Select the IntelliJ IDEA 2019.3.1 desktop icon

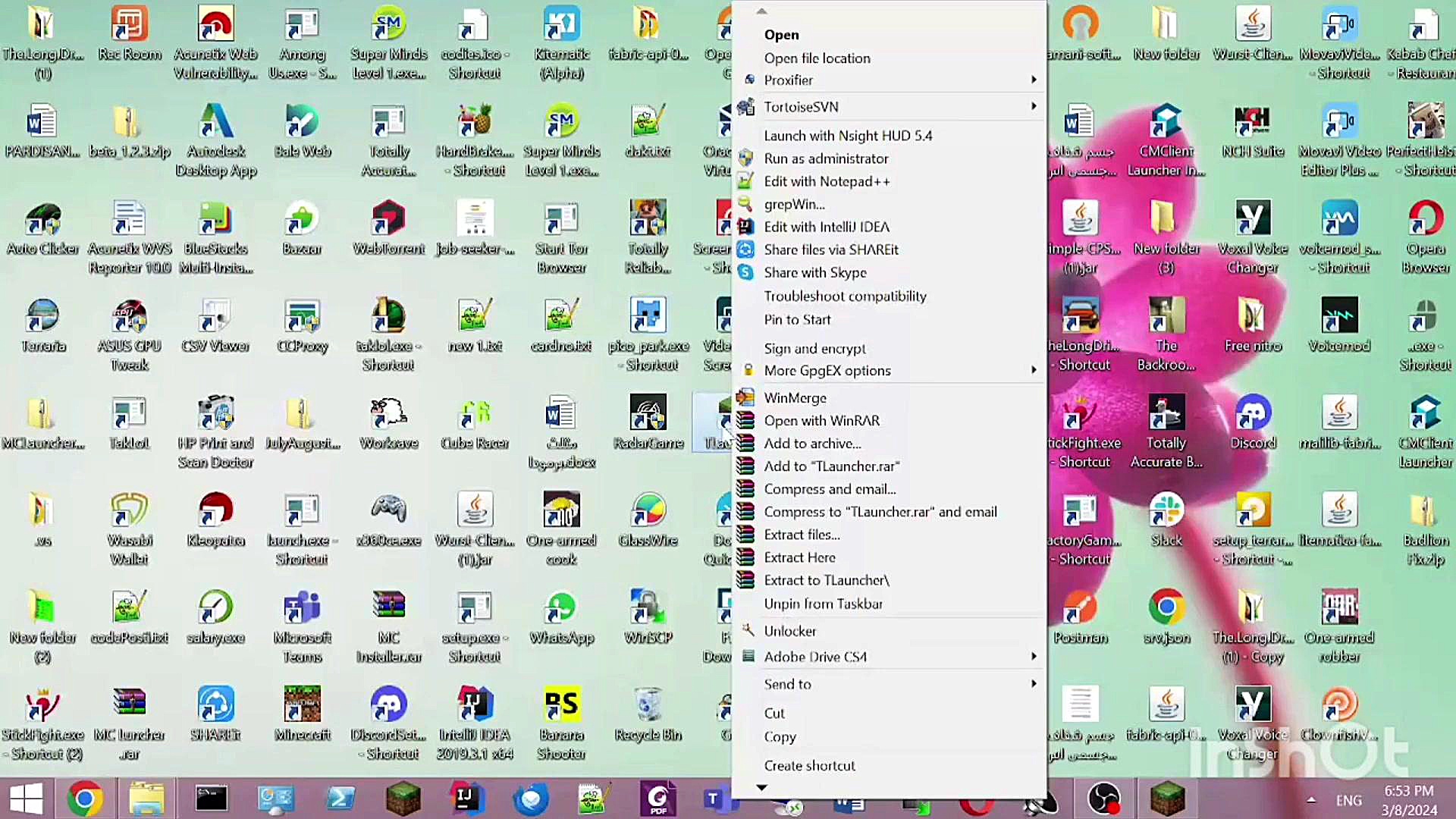point(475,723)
